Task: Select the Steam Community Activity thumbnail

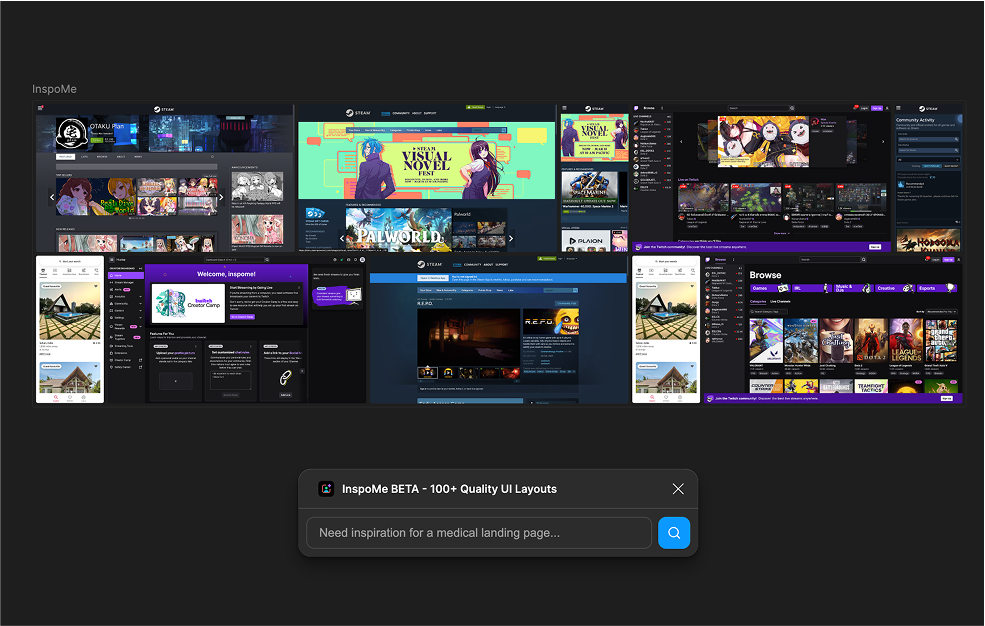Action: (x=928, y=178)
